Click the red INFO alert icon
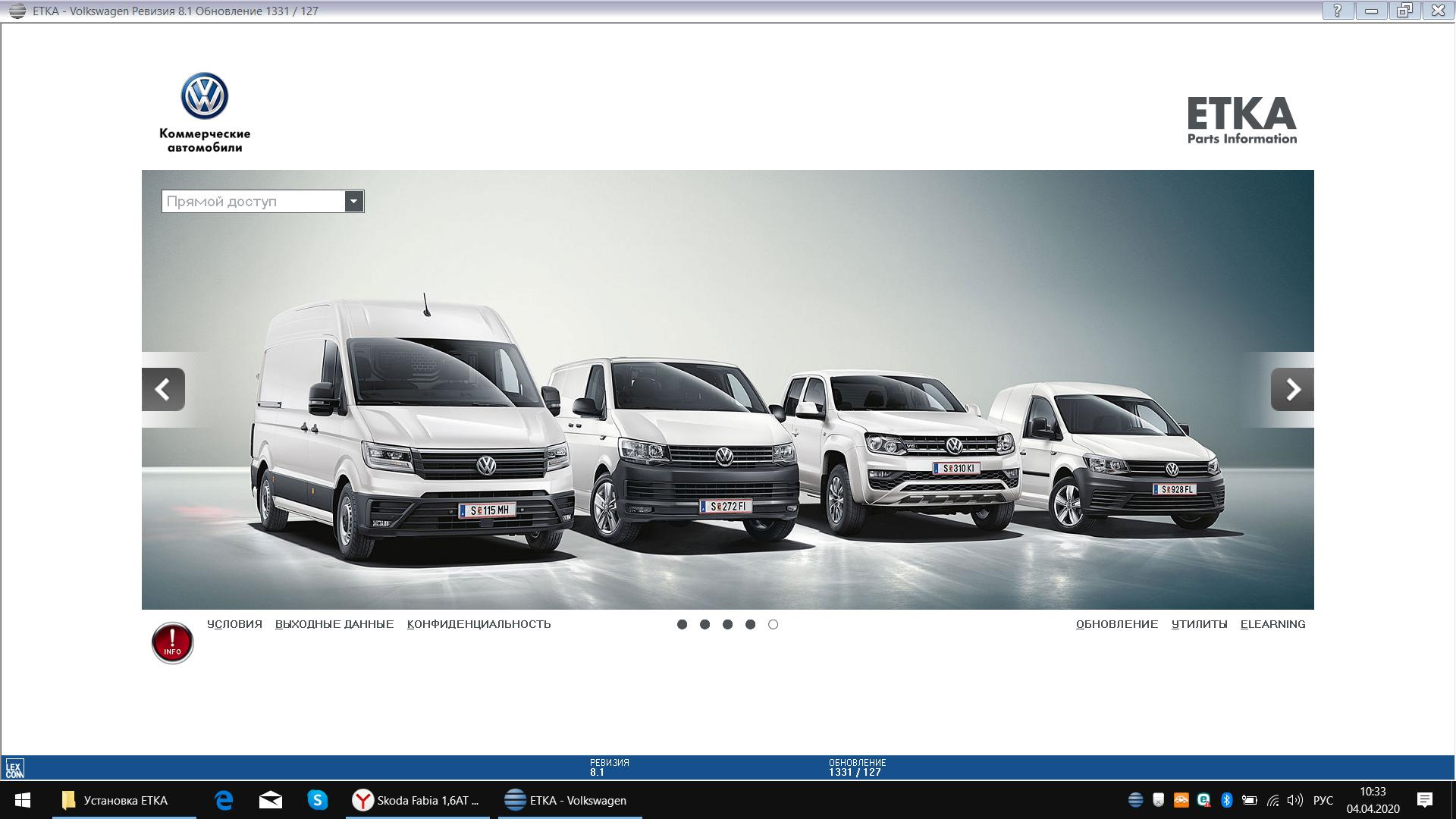 (x=172, y=643)
